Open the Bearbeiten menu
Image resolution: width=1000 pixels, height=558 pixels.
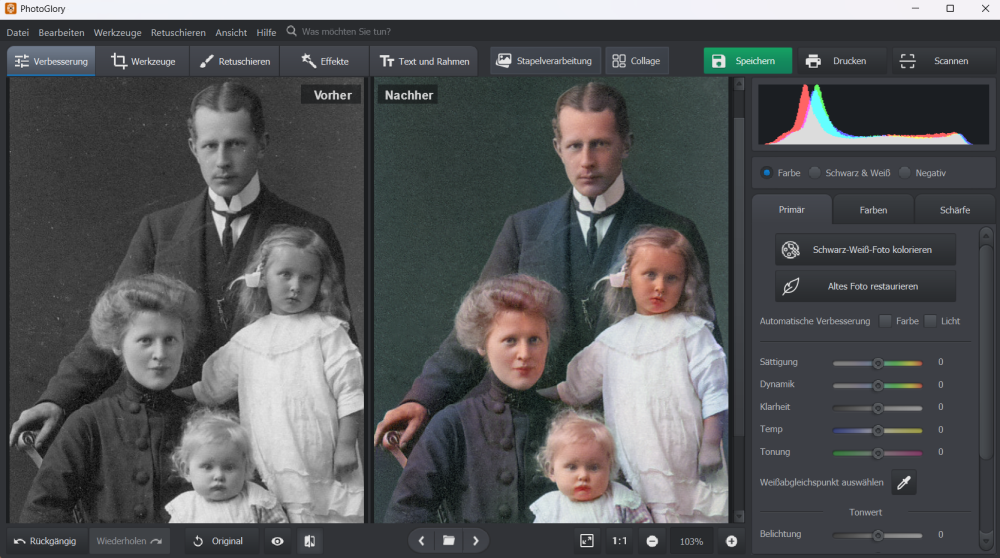point(61,32)
